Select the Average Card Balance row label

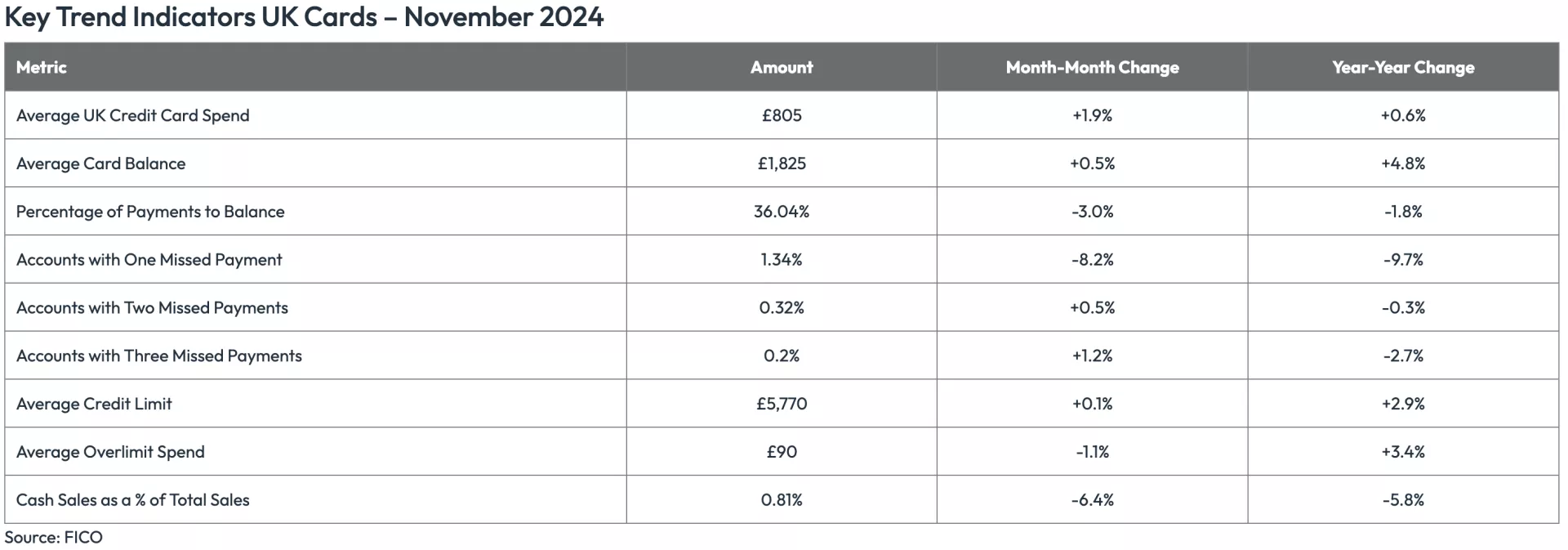pos(100,163)
